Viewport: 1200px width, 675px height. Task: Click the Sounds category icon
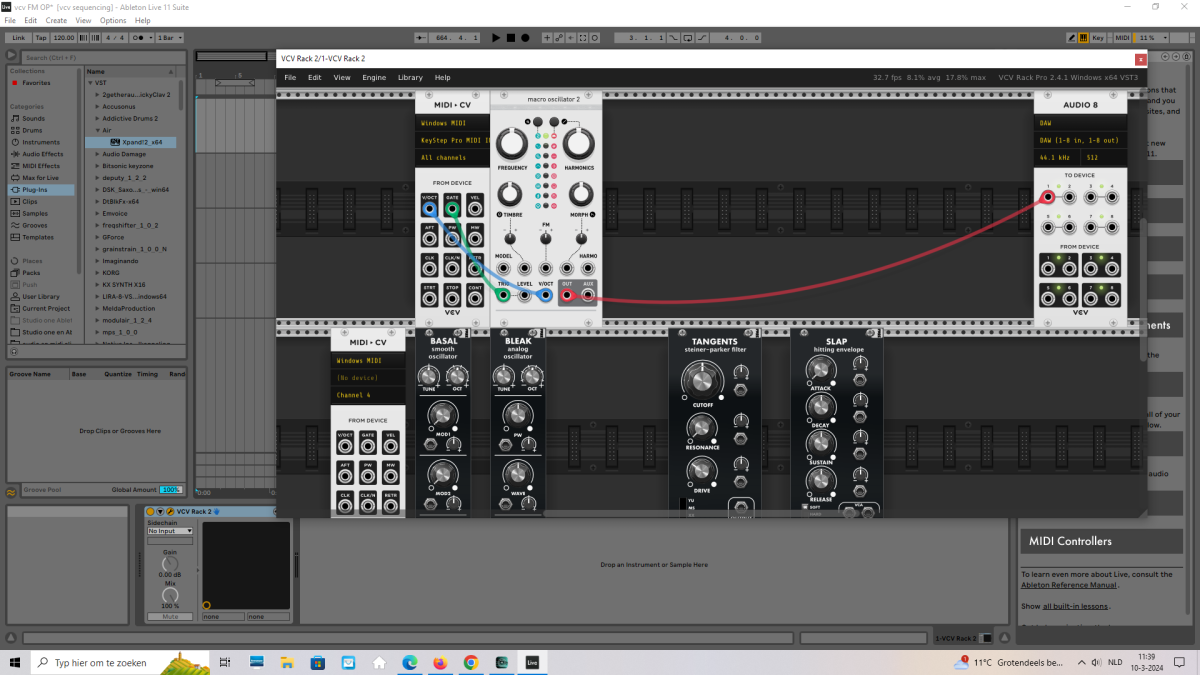coord(15,118)
